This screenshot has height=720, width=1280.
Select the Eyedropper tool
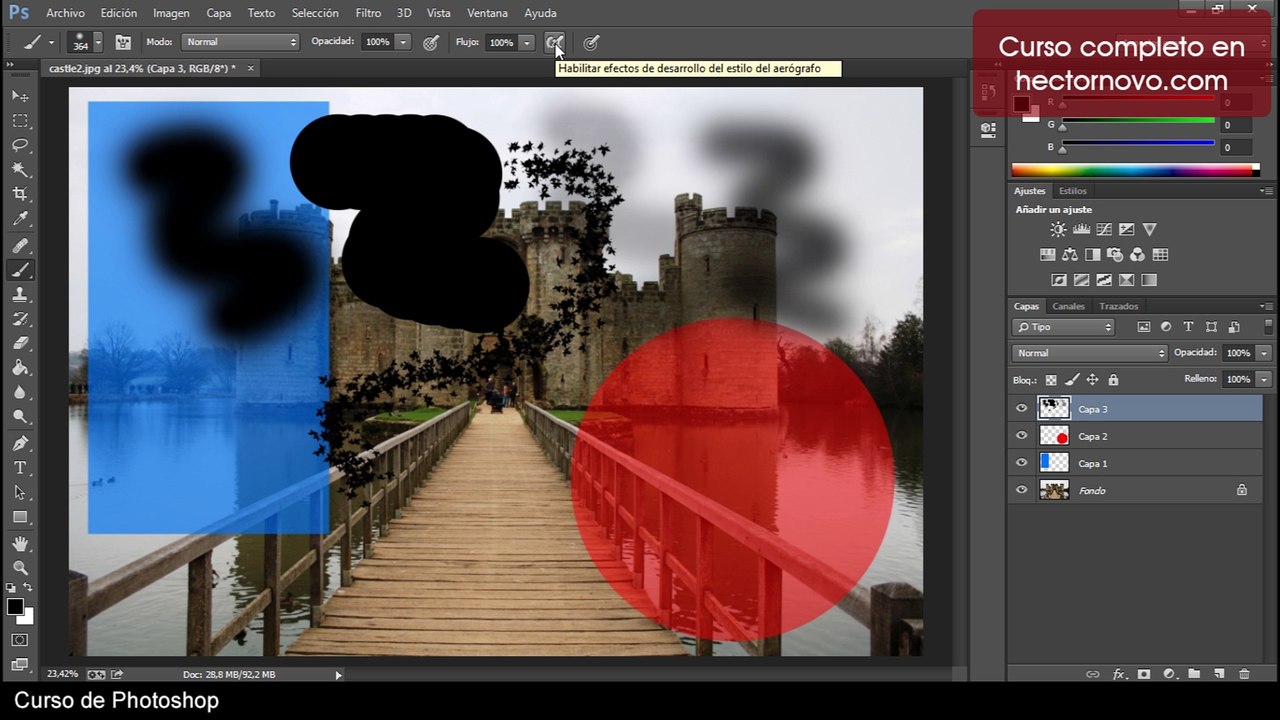click(20, 220)
